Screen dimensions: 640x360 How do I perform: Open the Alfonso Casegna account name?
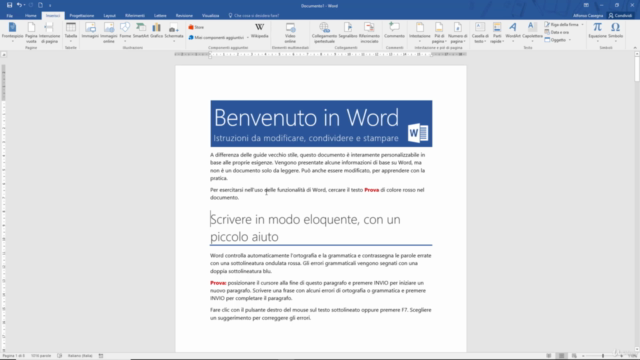[x=588, y=16]
